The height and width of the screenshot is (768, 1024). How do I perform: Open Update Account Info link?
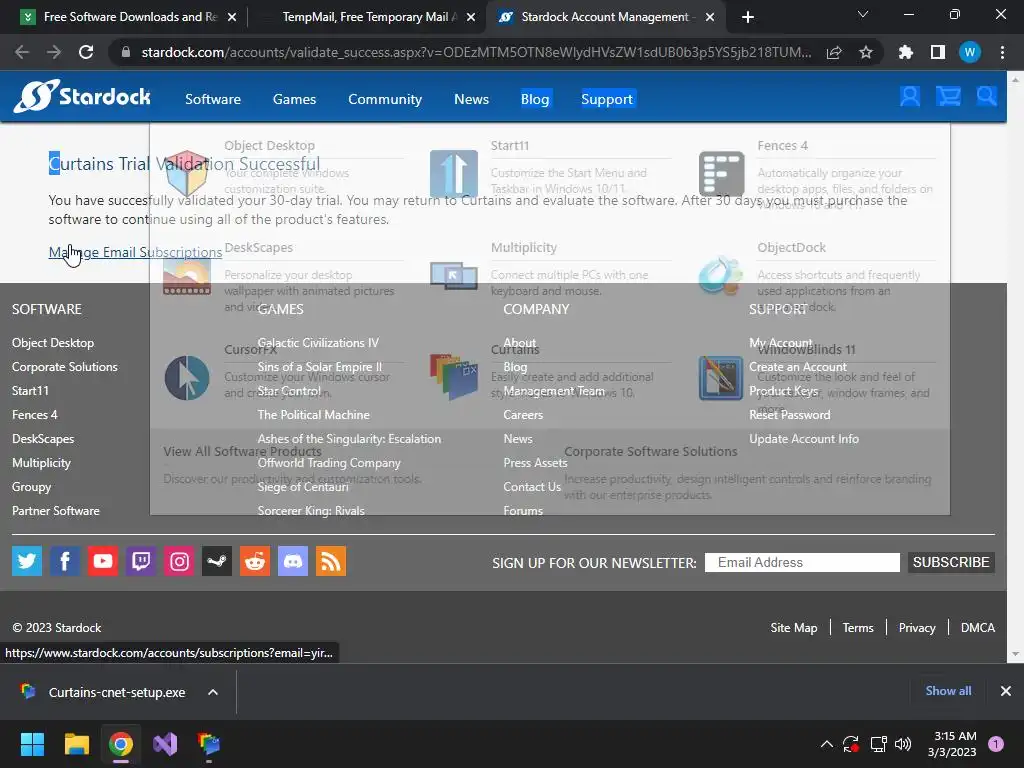tap(804, 439)
